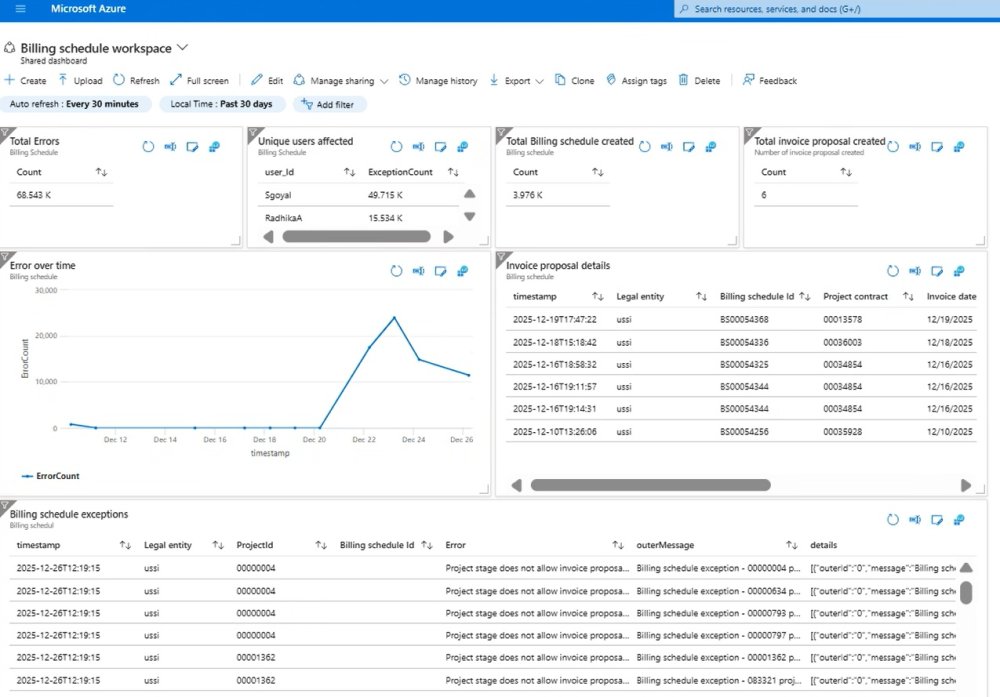Viewport: 1000px width, 697px height.
Task: Open the Manage sharing dropdown
Action: coord(342,81)
